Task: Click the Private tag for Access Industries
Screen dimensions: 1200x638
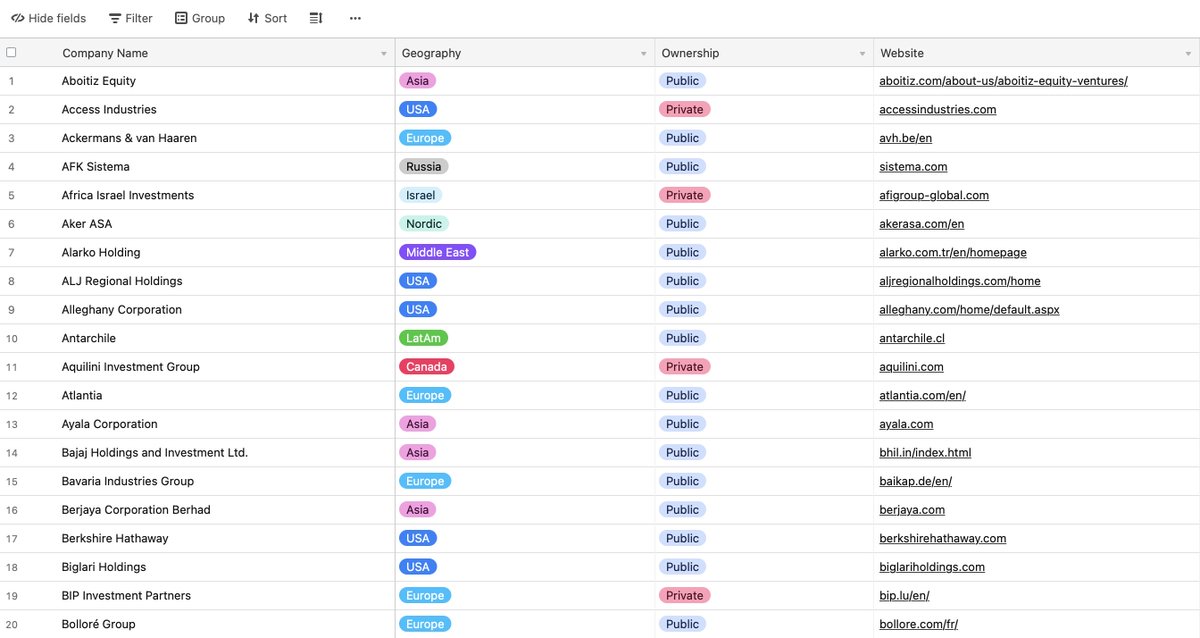Action: (x=684, y=110)
